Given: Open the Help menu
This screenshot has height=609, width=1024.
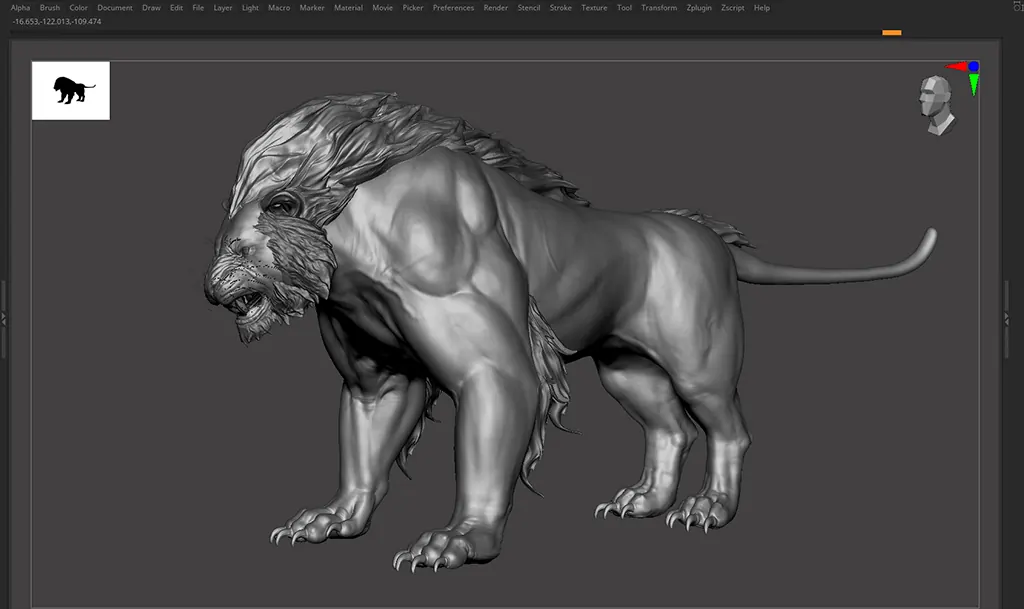Looking at the screenshot, I should click(761, 8).
